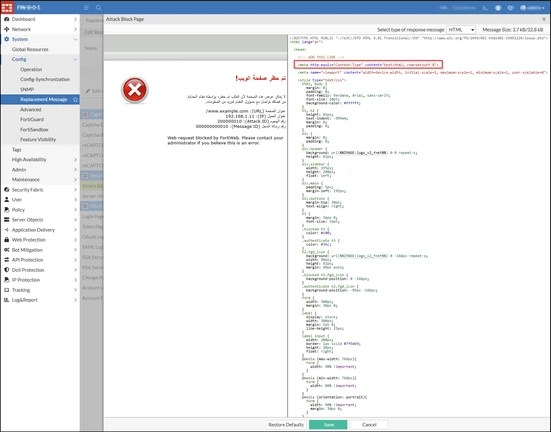Viewport: 551px width, 432px height.
Task: Open the Tags menu item
Action: (17, 149)
